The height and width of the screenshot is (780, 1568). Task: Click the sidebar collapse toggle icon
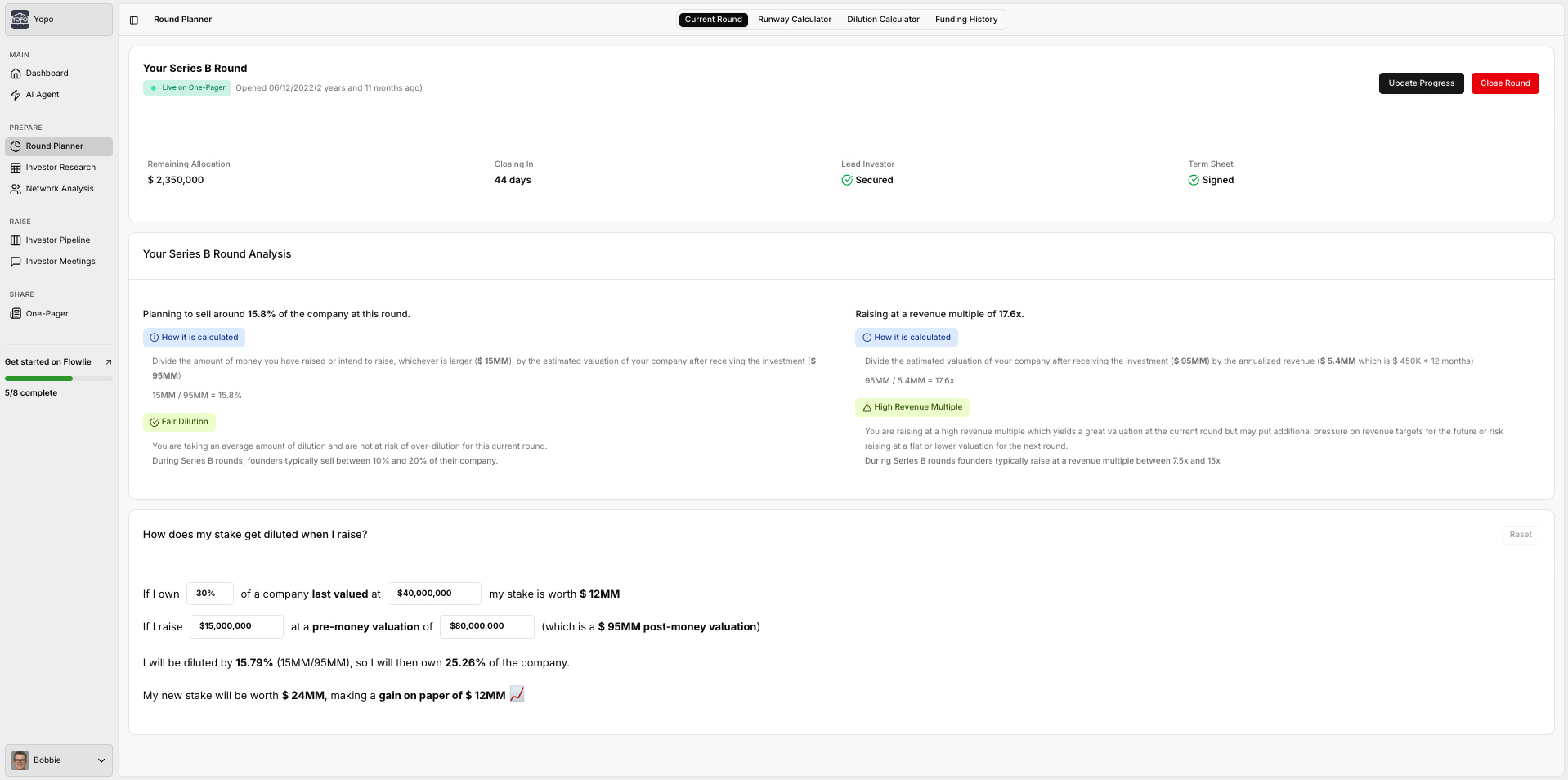pyautogui.click(x=134, y=20)
